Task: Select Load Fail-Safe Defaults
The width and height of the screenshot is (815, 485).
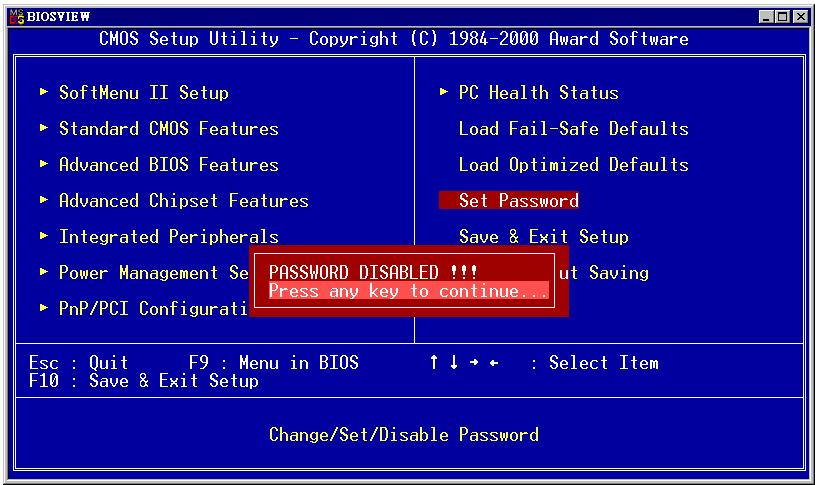Action: [x=573, y=129]
